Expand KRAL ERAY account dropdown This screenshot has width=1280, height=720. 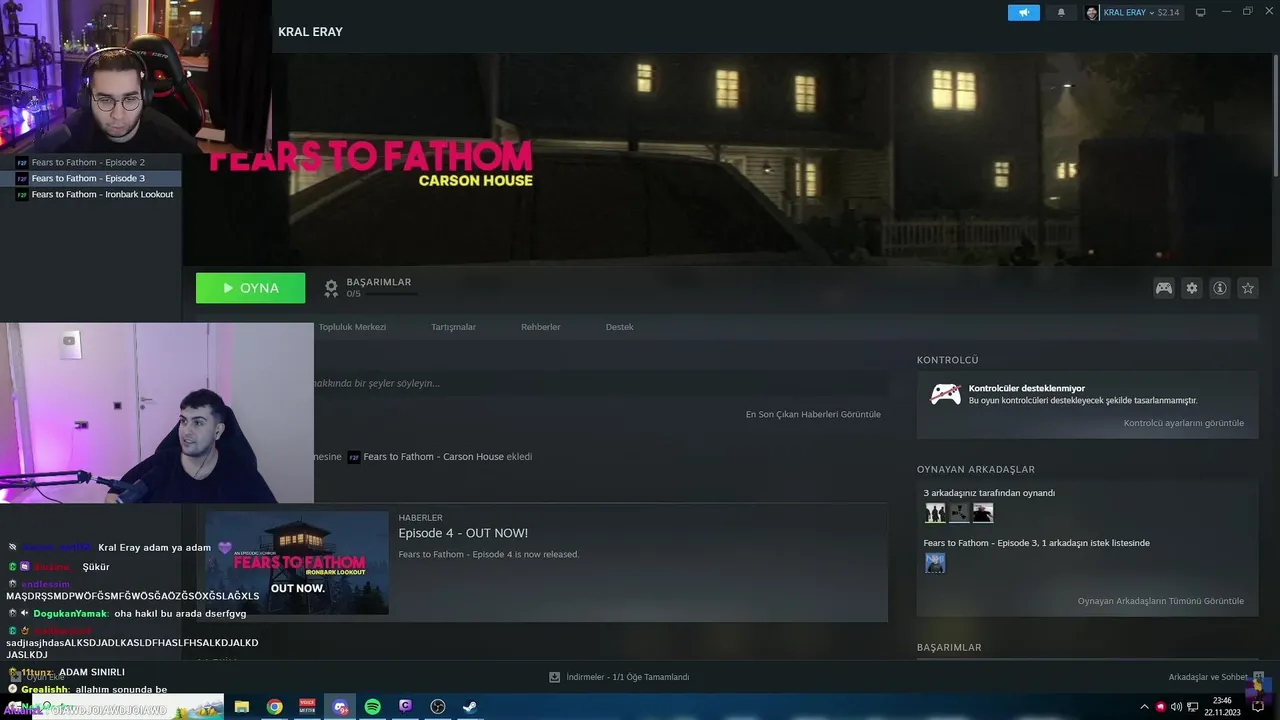click(x=1151, y=13)
